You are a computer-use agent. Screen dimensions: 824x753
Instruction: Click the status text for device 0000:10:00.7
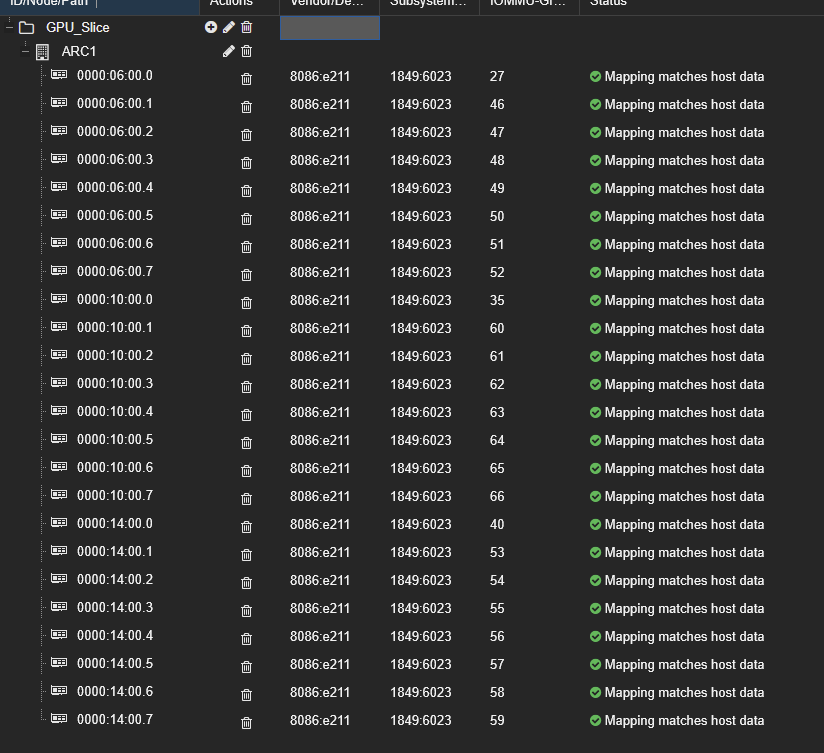click(x=684, y=496)
